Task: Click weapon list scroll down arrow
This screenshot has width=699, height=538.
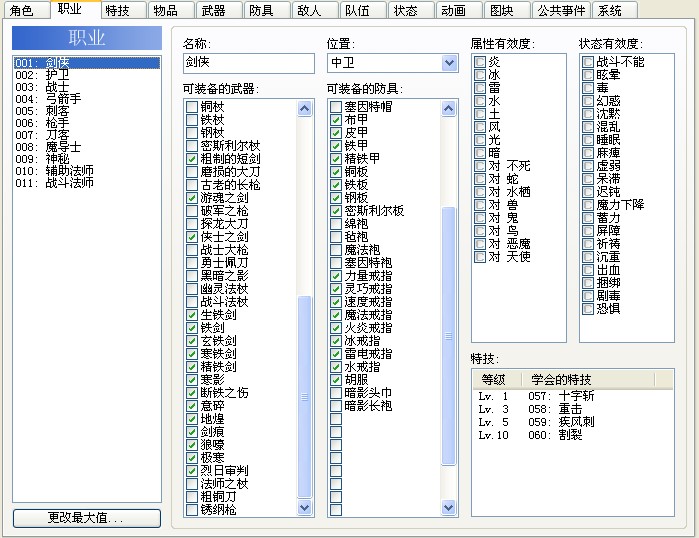Action: click(x=304, y=507)
